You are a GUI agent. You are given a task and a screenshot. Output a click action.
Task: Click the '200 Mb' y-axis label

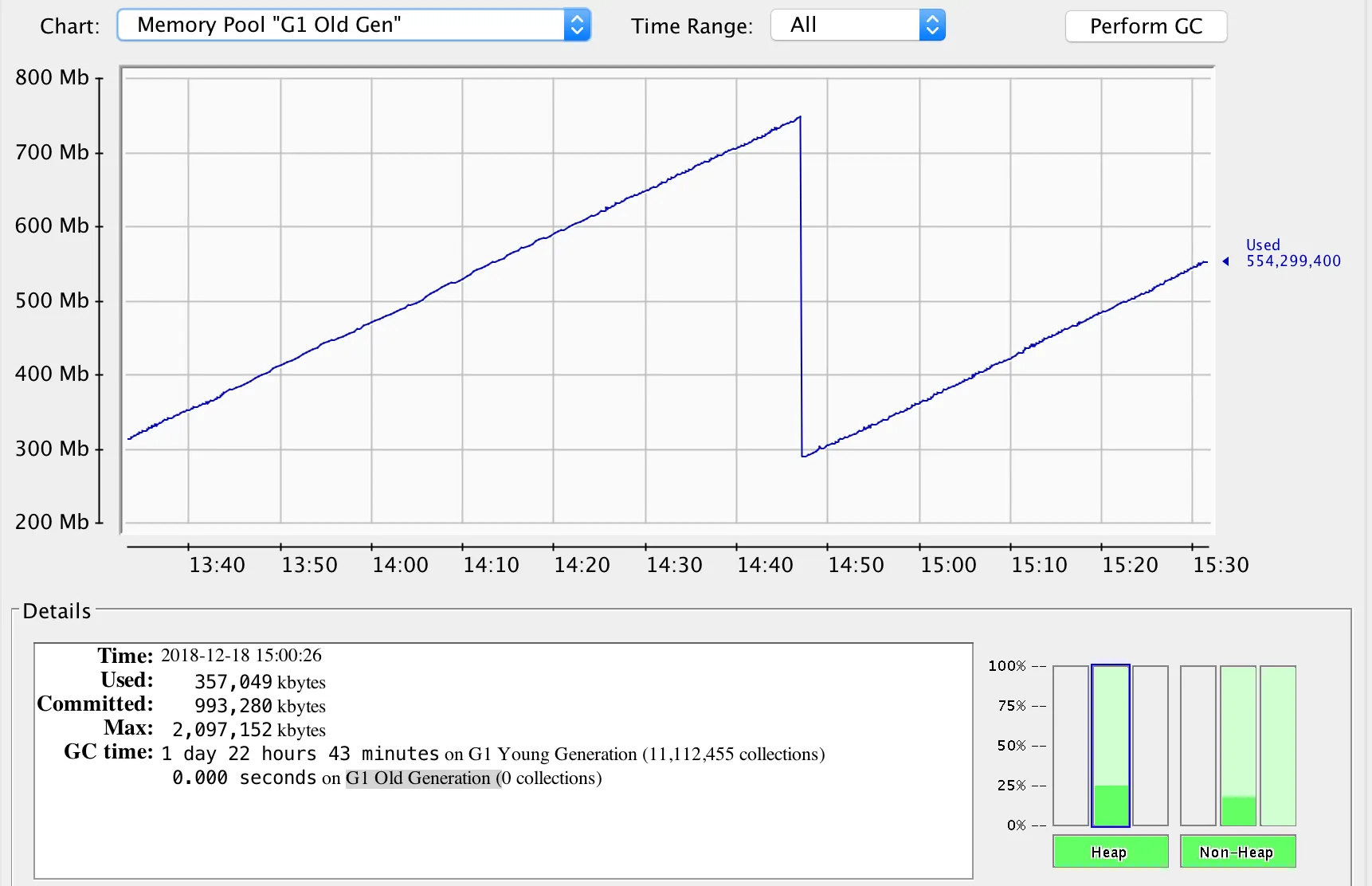(52, 522)
